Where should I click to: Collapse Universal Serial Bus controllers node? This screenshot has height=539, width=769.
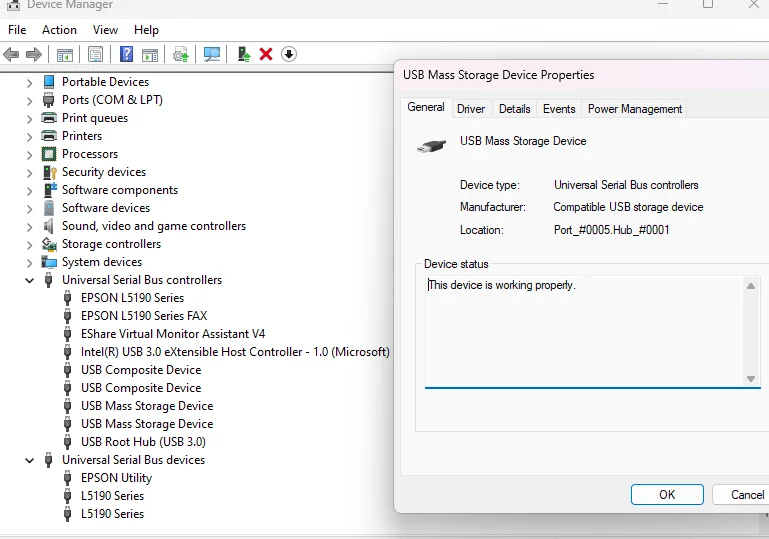(x=29, y=281)
